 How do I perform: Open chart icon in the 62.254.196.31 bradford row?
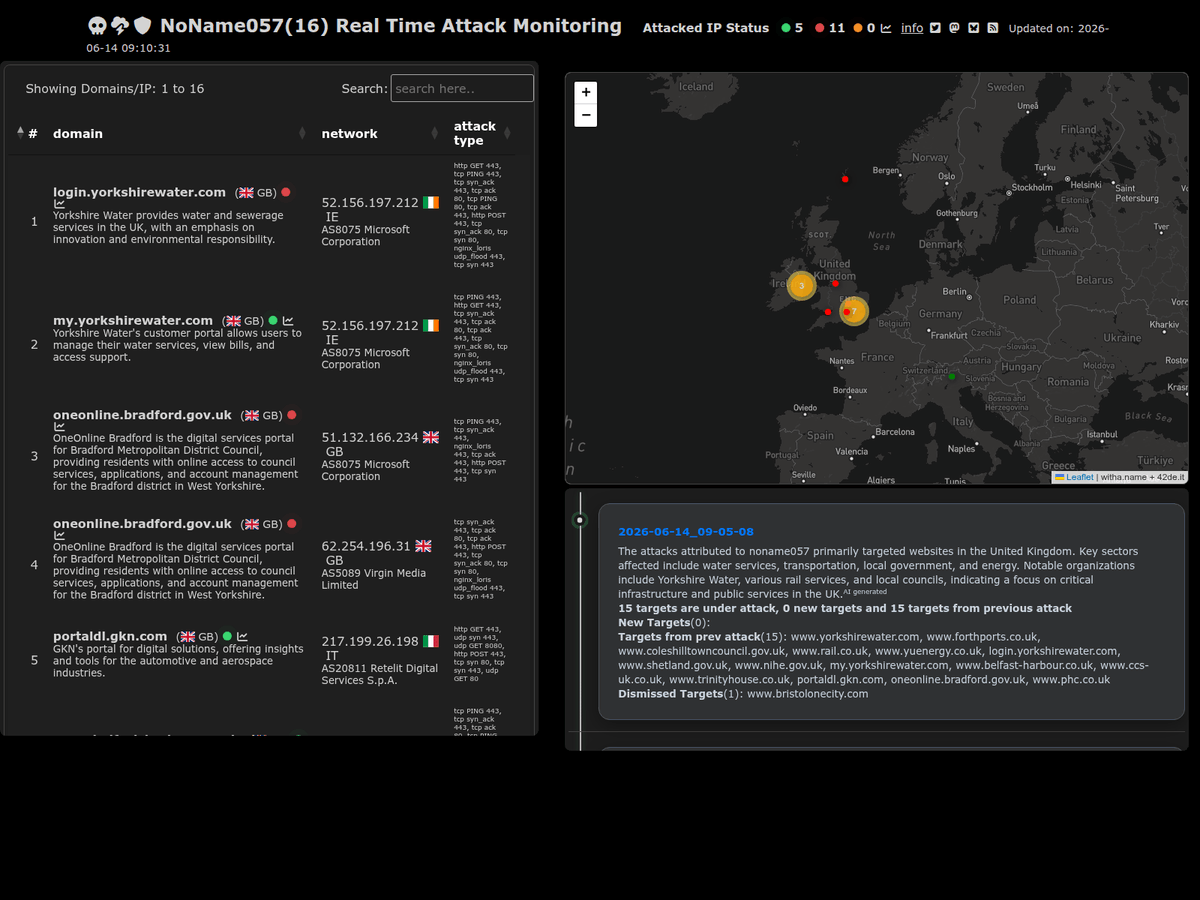(x=59, y=536)
